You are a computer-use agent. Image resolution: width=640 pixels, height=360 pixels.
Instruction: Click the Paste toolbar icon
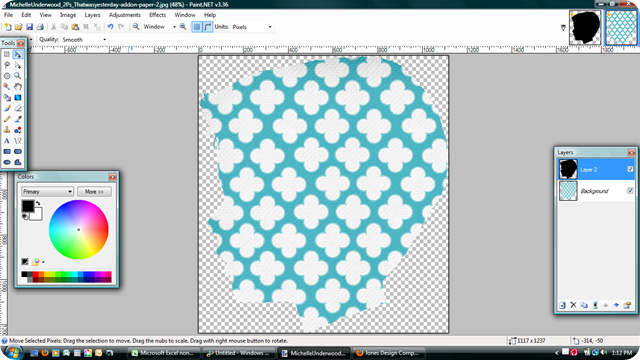(75, 27)
